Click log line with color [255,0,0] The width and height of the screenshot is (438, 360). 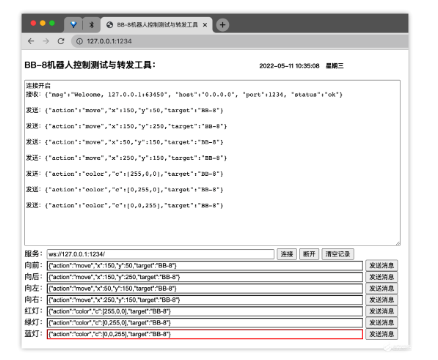click(x=125, y=174)
